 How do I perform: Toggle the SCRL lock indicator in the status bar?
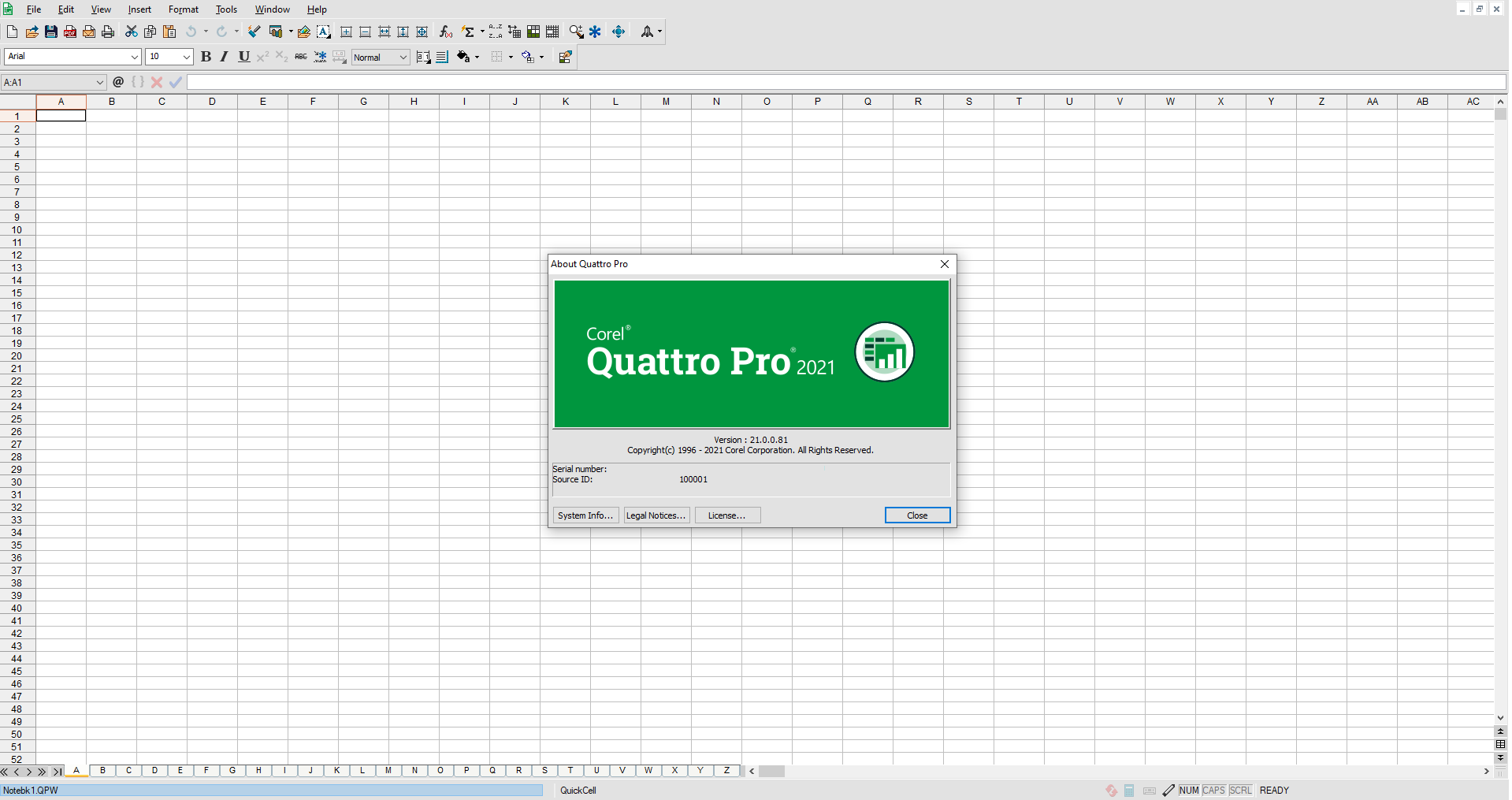click(x=1241, y=791)
